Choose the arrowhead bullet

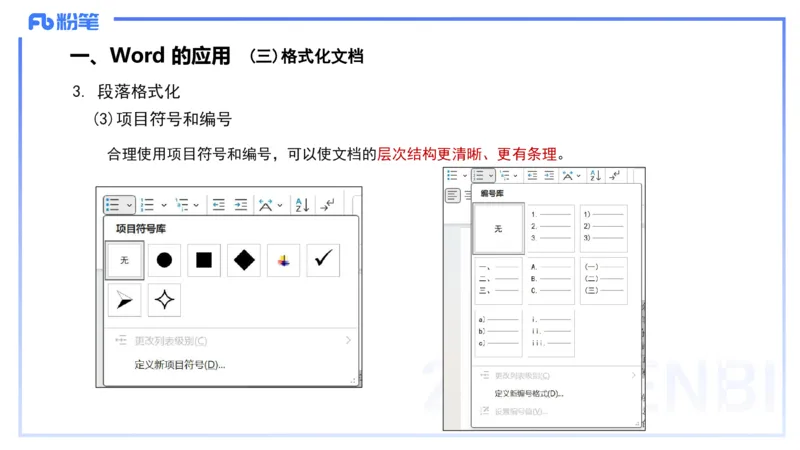(124, 300)
